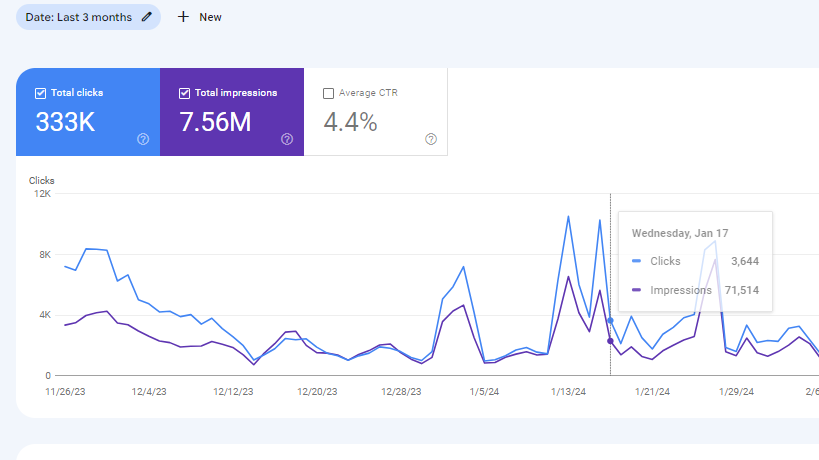This screenshot has width=819, height=460.
Task: Open the help icon on Total impressions card
Action: pyautogui.click(x=287, y=139)
